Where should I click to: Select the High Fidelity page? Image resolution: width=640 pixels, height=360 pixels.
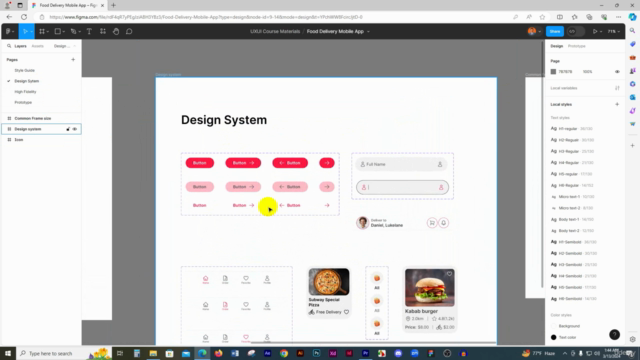pos(25,92)
